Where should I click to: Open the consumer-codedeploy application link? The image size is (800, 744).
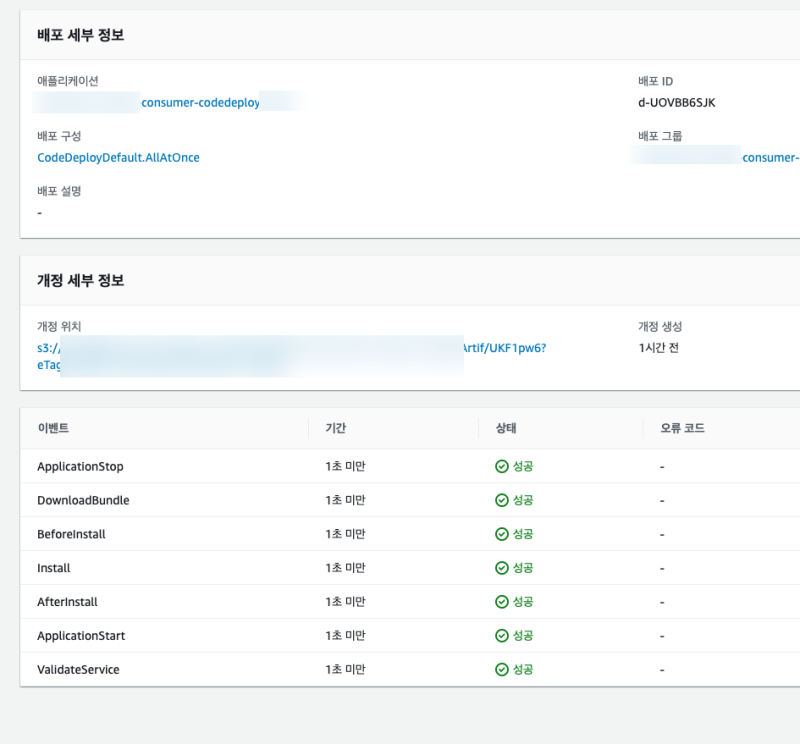[x=200, y=102]
